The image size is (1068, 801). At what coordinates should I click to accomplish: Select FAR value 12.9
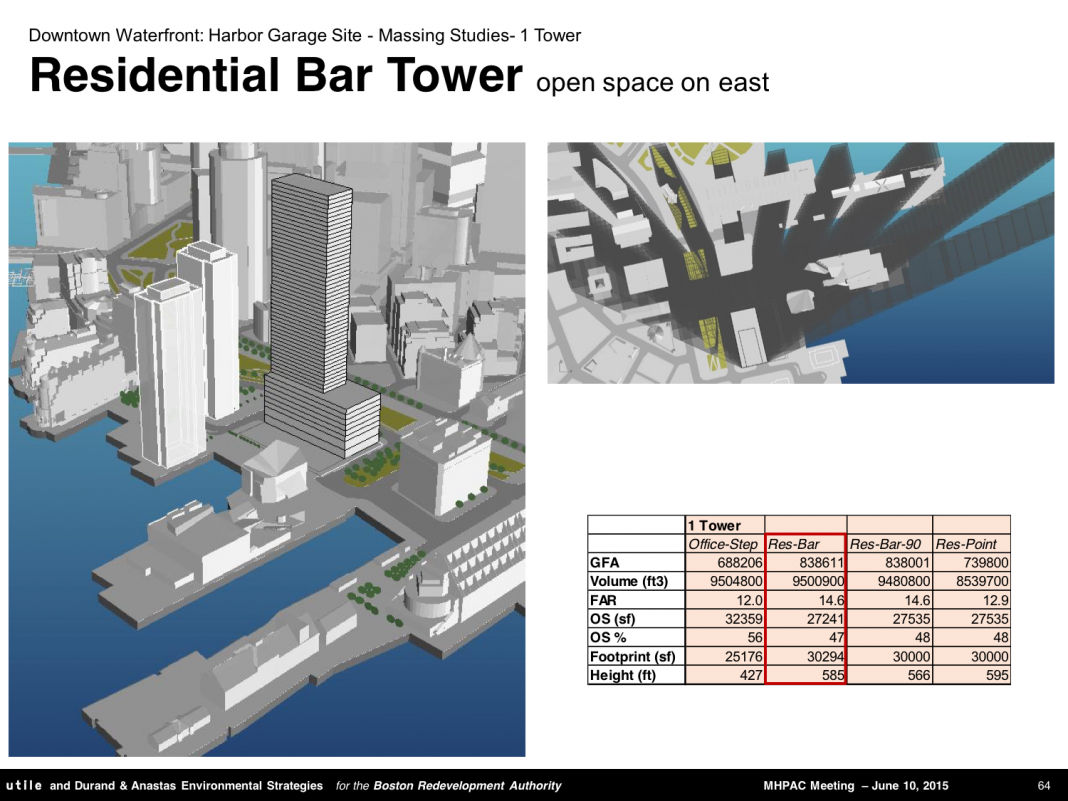(995, 601)
